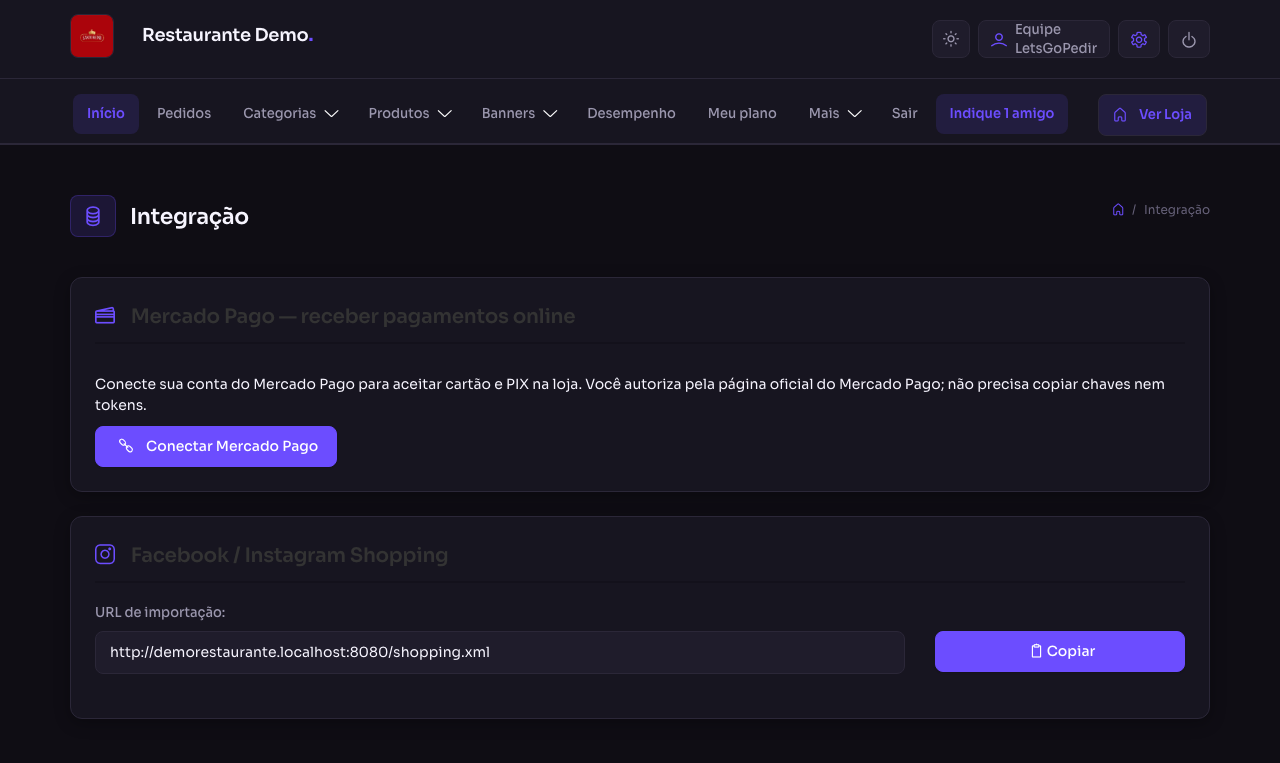This screenshot has height=763, width=1280.
Task: Expand the Categorias dropdown
Action: 291,113
